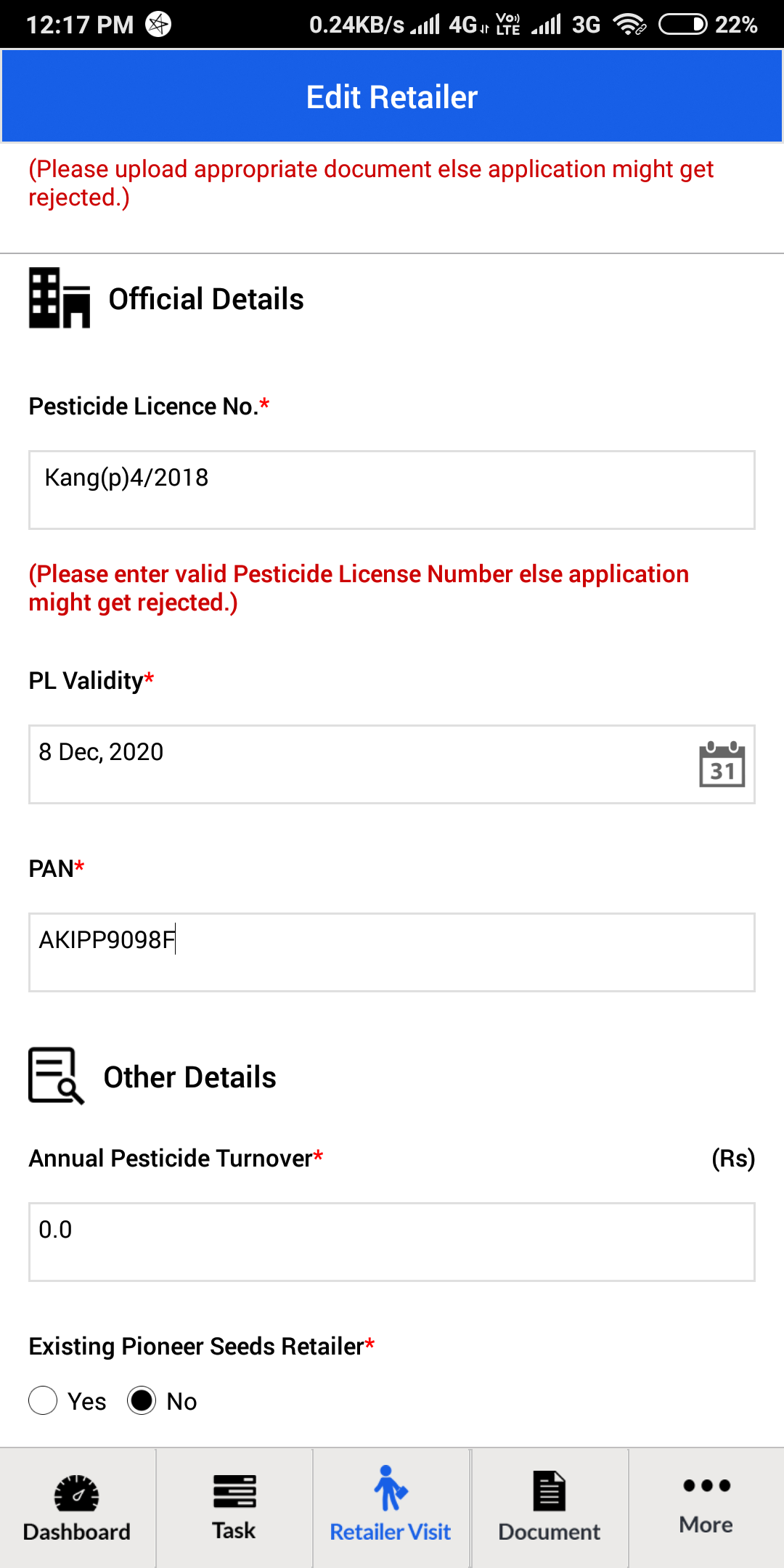Open the PL Validity date field
The width and height of the screenshot is (784, 1568).
pos(392,764)
